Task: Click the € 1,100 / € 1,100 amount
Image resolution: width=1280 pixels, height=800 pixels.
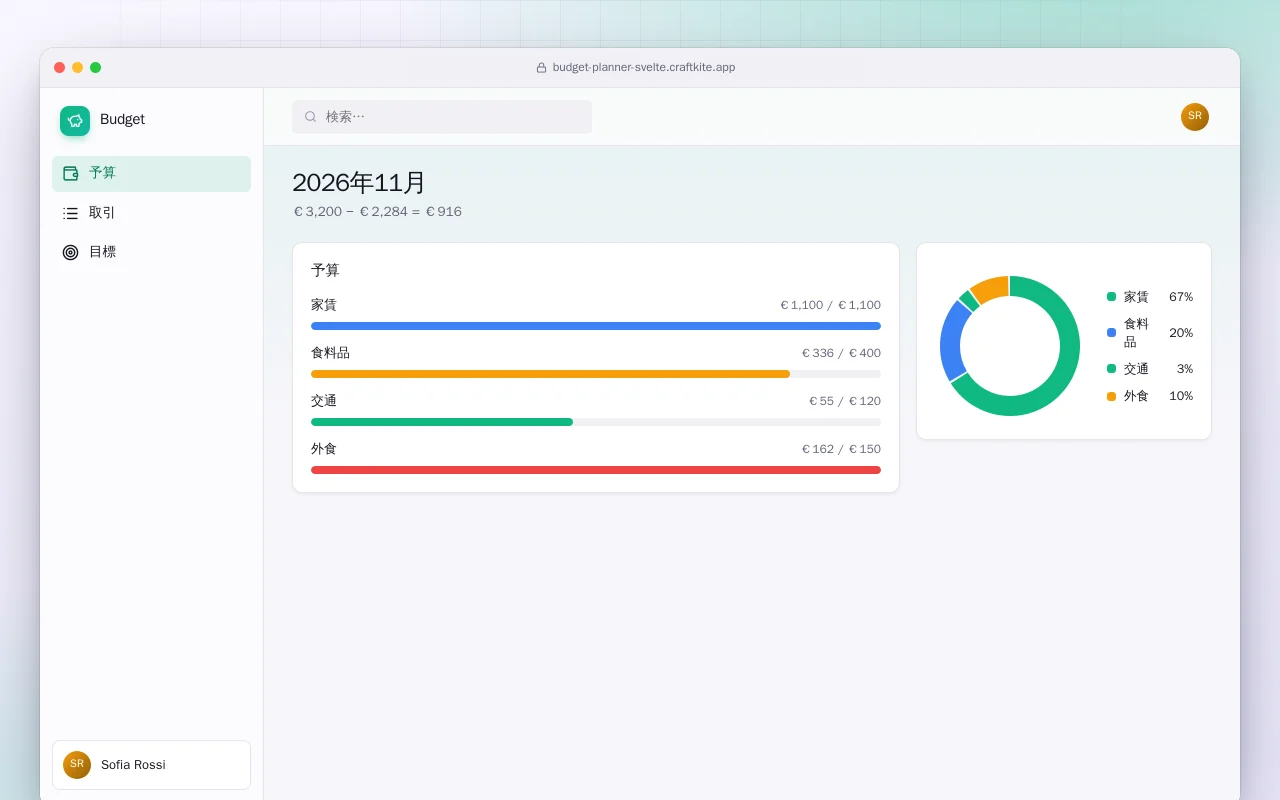Action: pyautogui.click(x=830, y=305)
